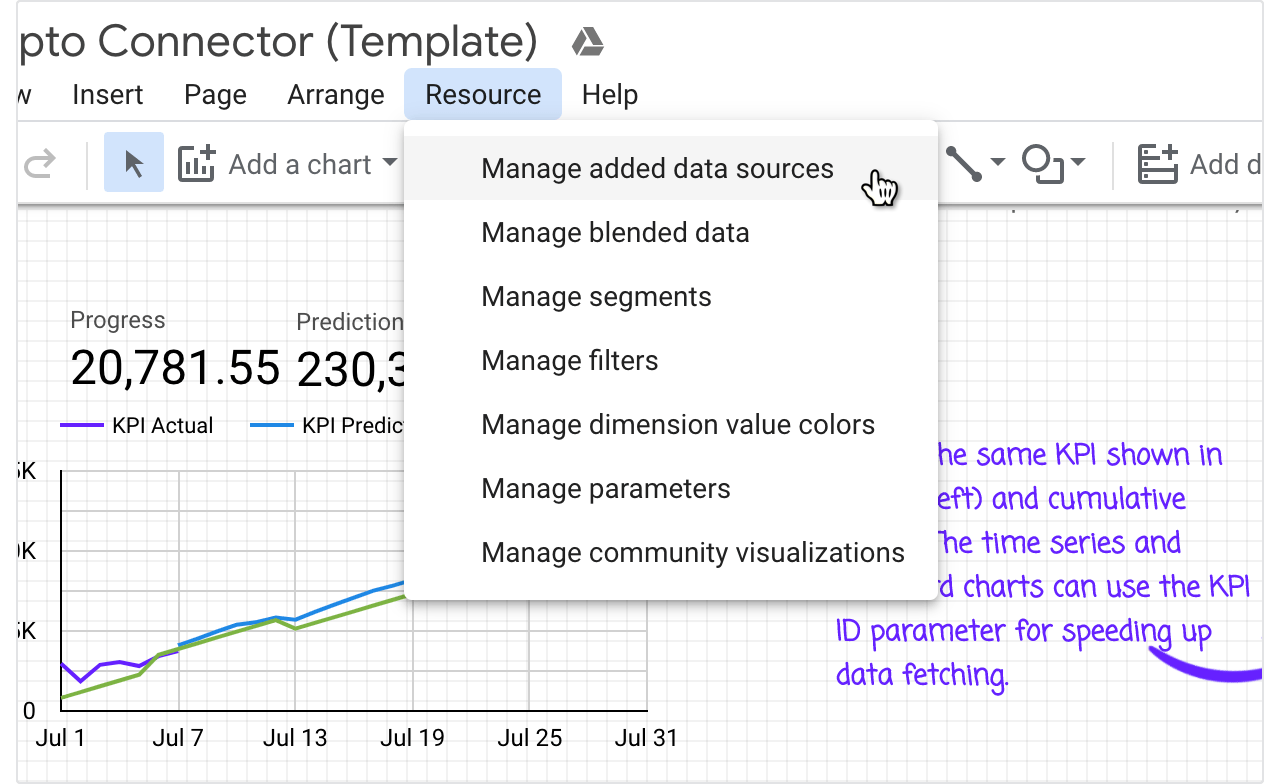Open the line tool dropdown arrow
The height and width of the screenshot is (784, 1280).
click(x=998, y=163)
